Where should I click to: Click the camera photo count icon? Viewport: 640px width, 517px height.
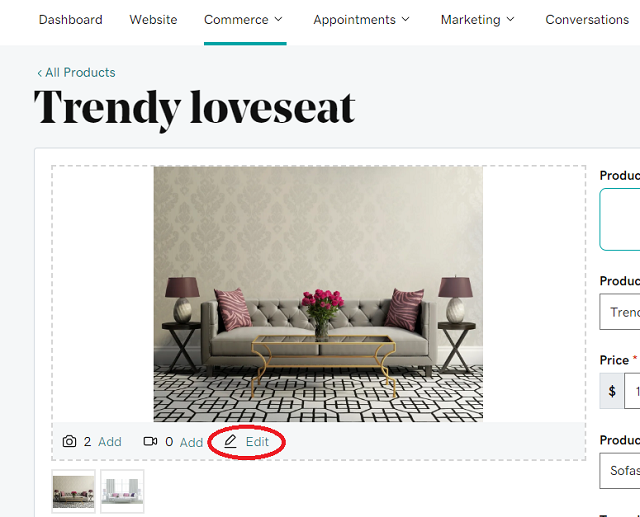coord(69,442)
